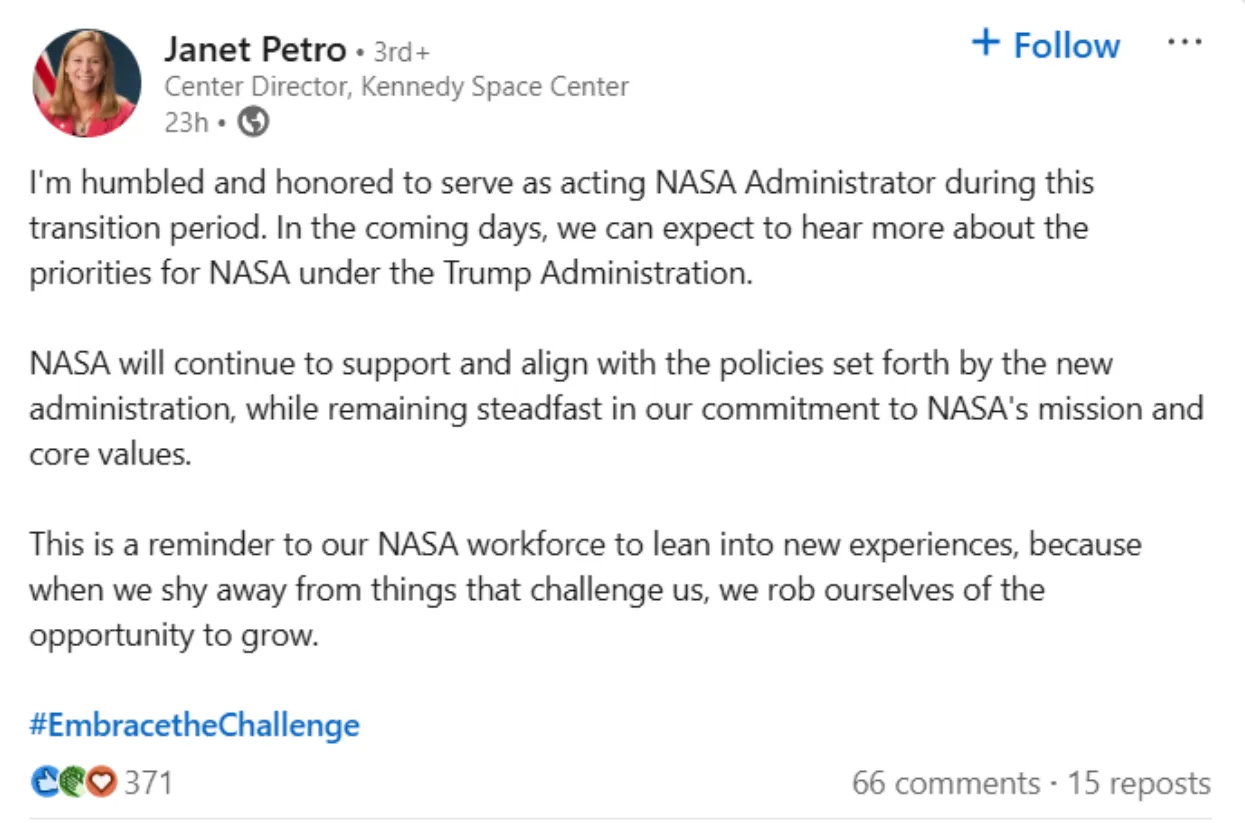This screenshot has height=826, width=1245.
Task: Click the 23h post timestamp
Action: (x=186, y=122)
